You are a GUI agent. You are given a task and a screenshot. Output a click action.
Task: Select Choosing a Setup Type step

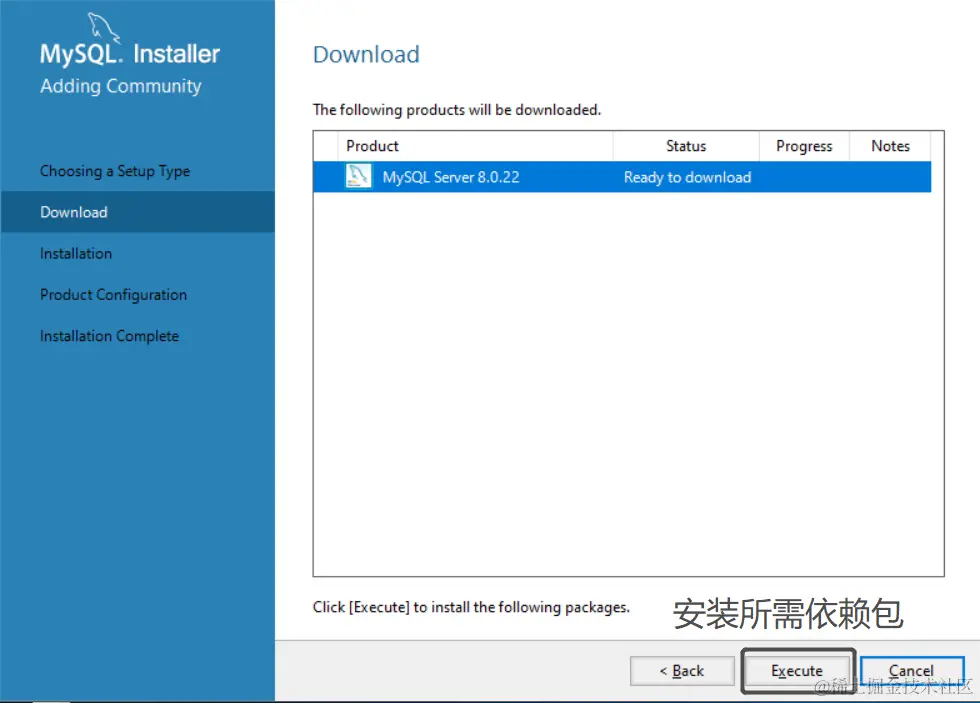(x=115, y=171)
